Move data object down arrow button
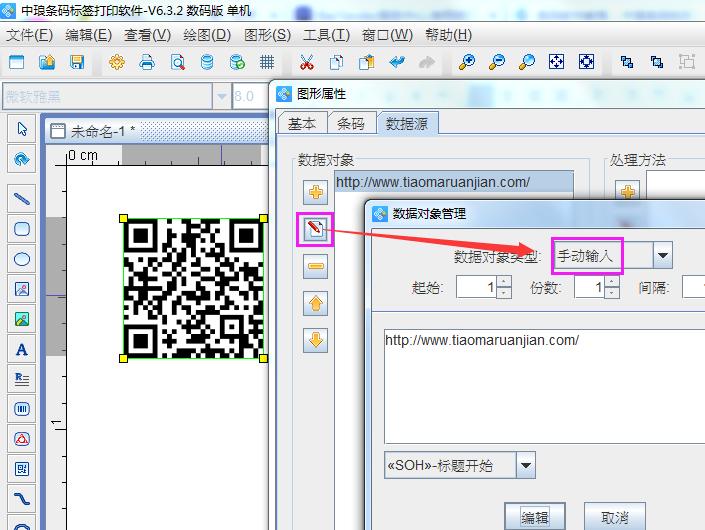The width and height of the screenshot is (705, 530). tap(315, 340)
